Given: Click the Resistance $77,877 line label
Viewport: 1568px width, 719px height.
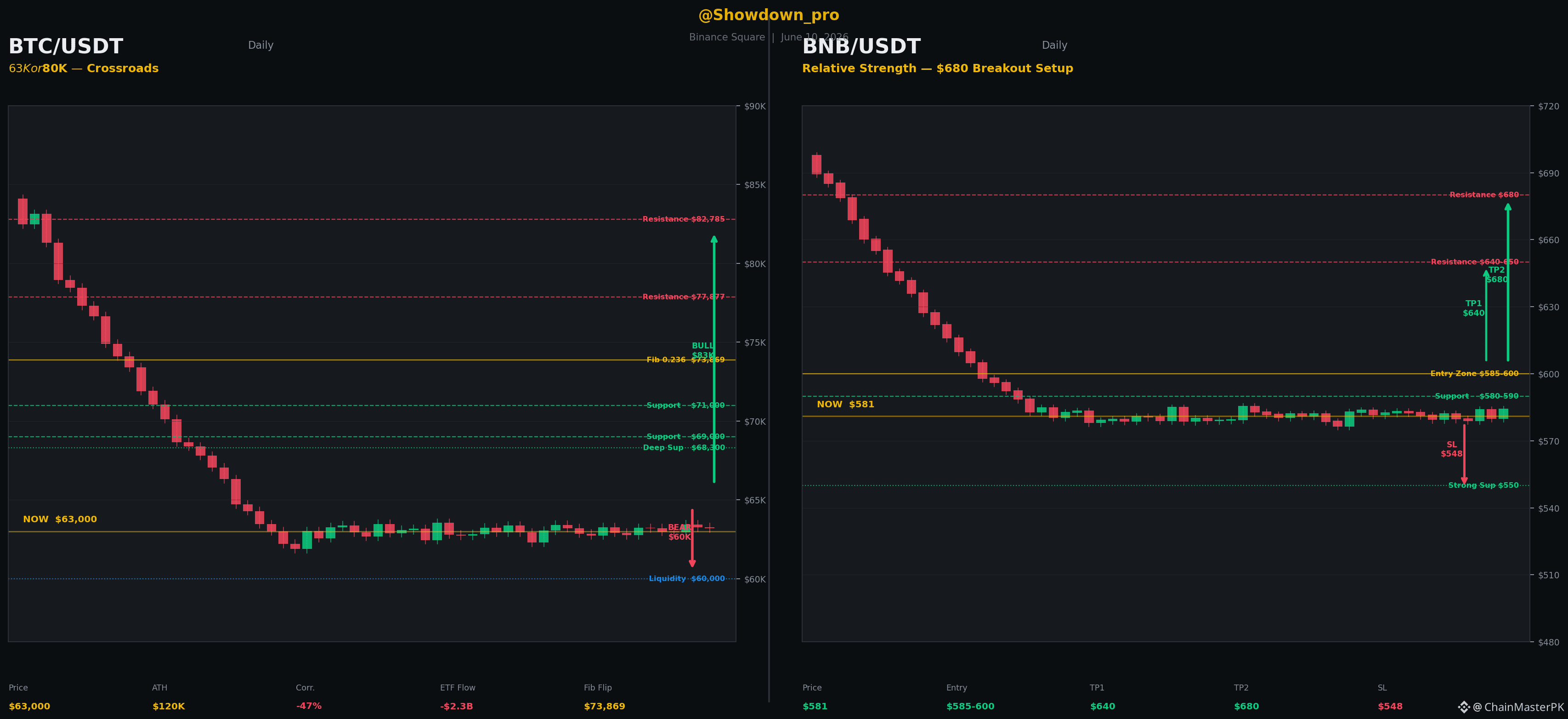Looking at the screenshot, I should 684,297.
